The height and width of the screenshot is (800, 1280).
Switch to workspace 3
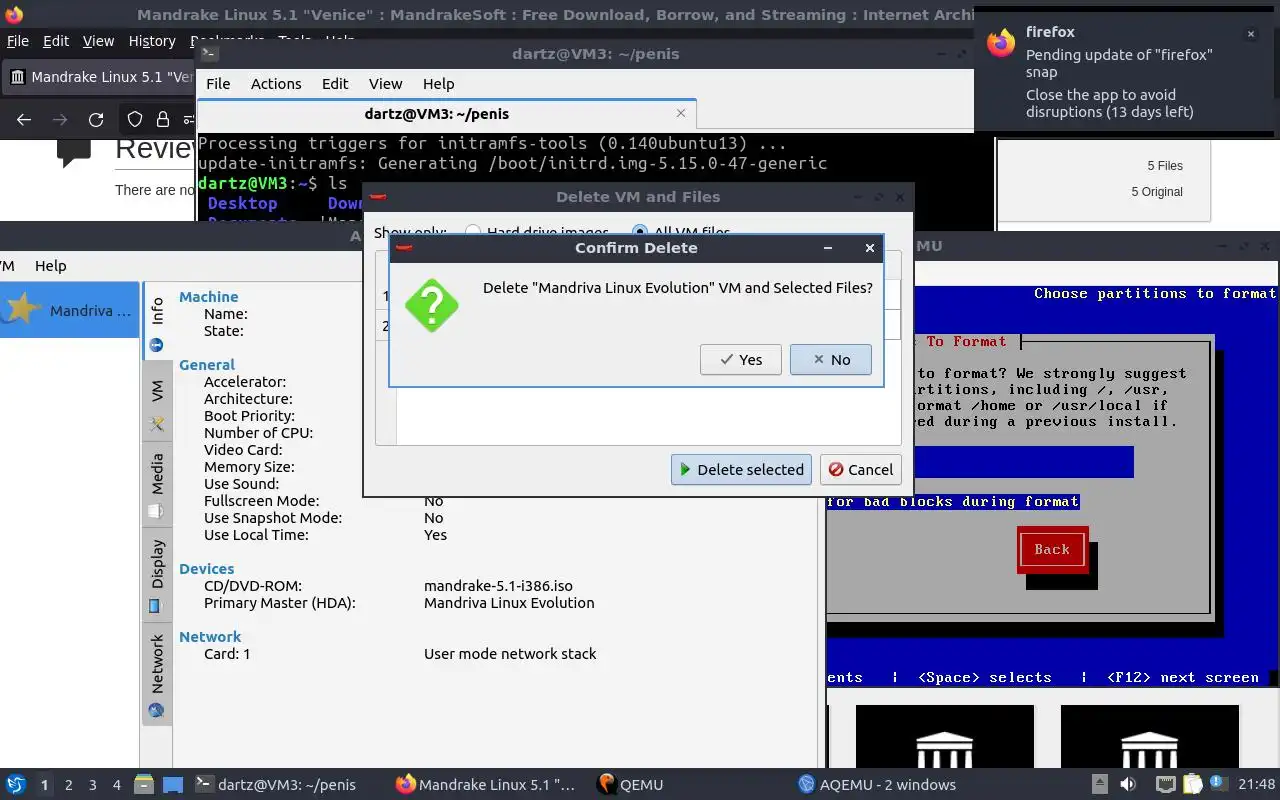tap(93, 785)
